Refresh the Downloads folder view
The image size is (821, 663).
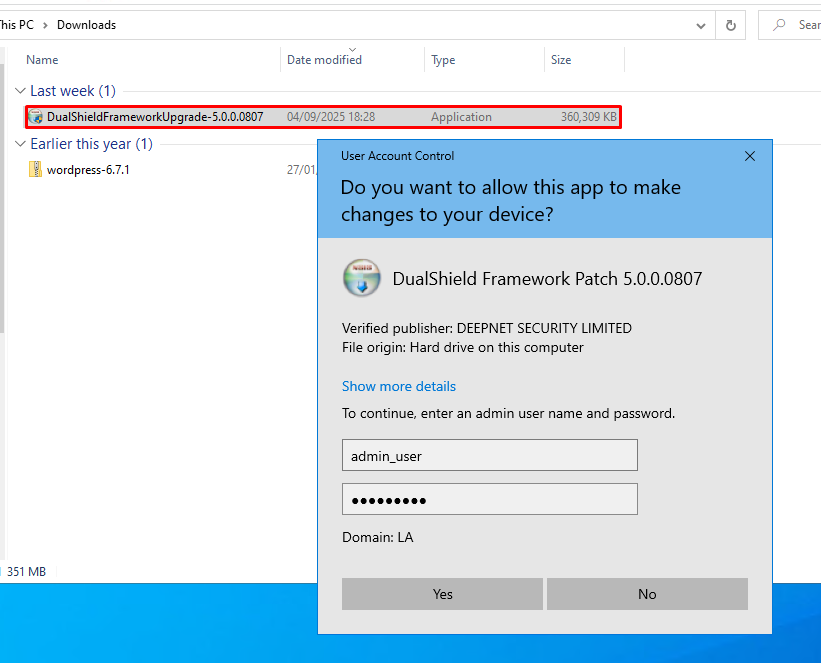[731, 25]
